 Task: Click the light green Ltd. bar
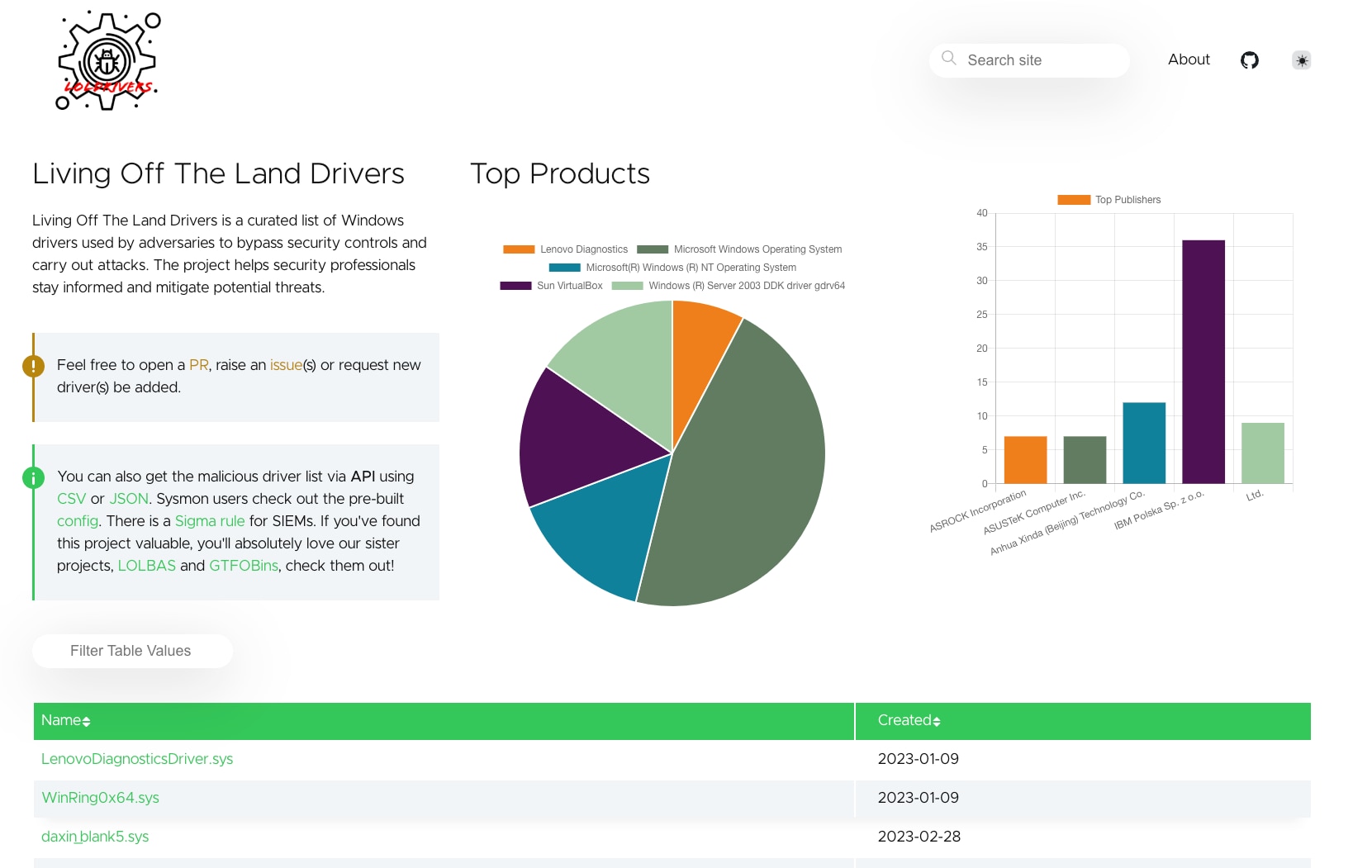1263,453
